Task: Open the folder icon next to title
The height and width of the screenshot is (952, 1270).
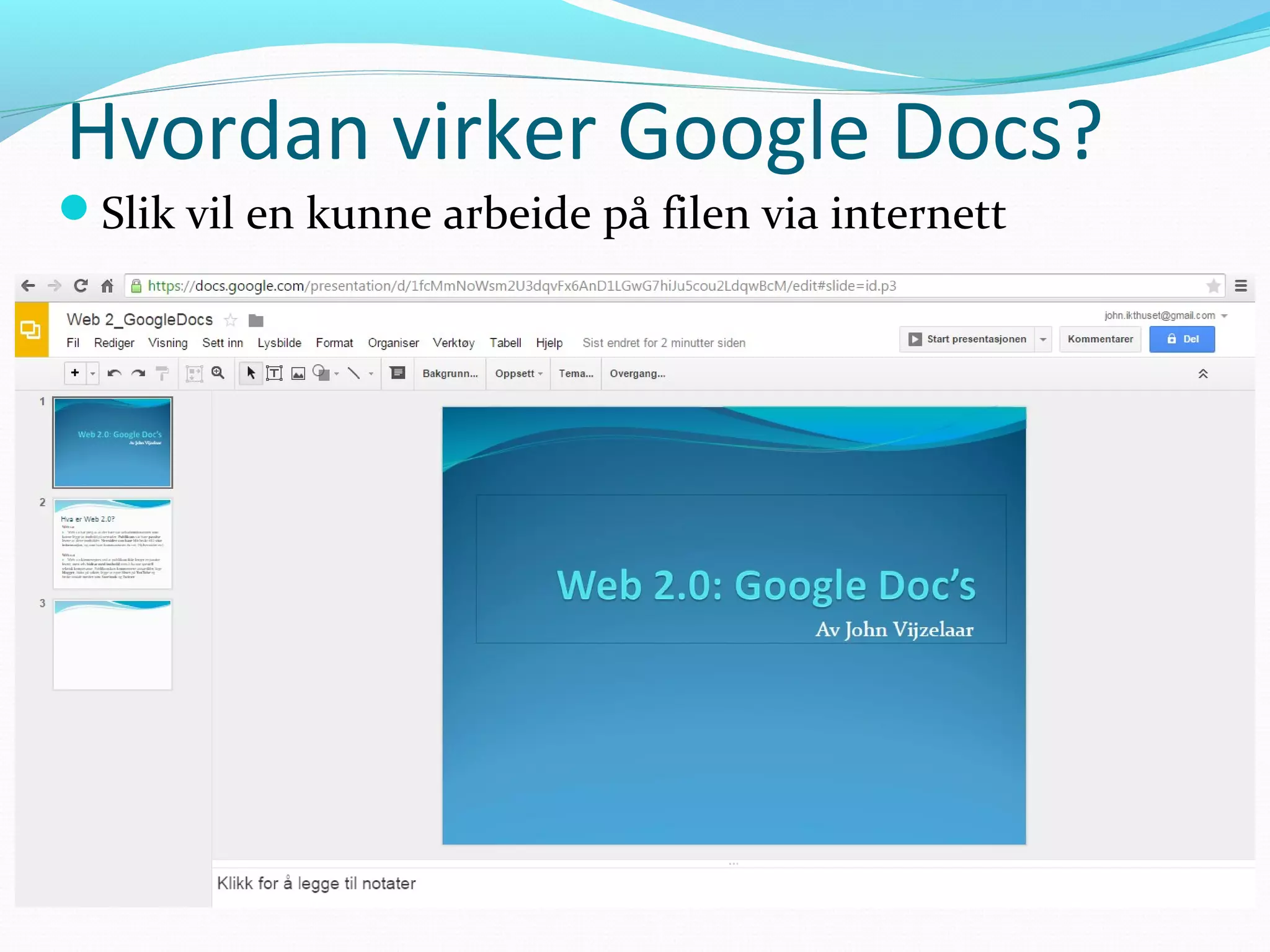Action: coord(255,320)
